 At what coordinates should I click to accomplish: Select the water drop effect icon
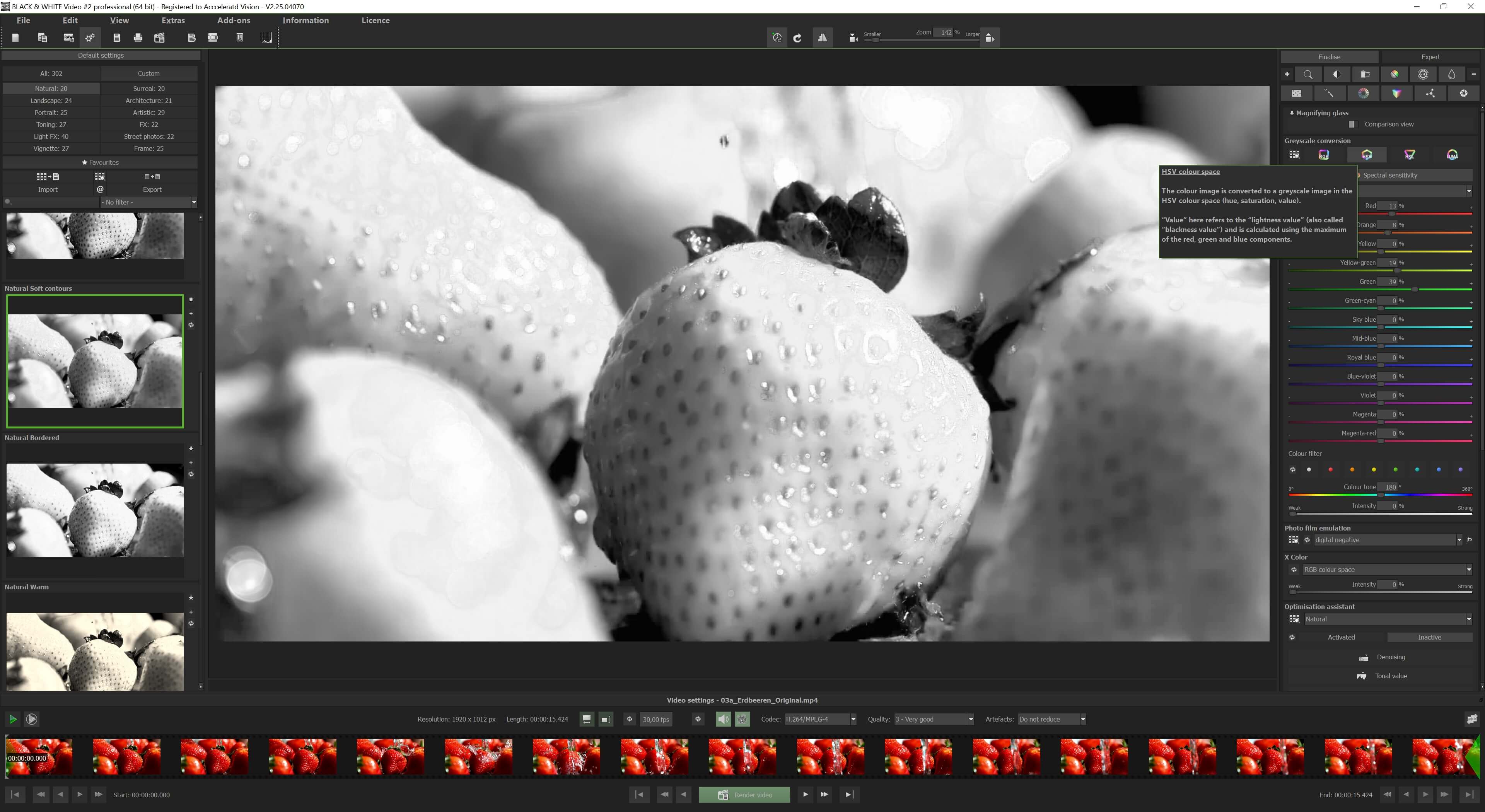pos(1452,74)
